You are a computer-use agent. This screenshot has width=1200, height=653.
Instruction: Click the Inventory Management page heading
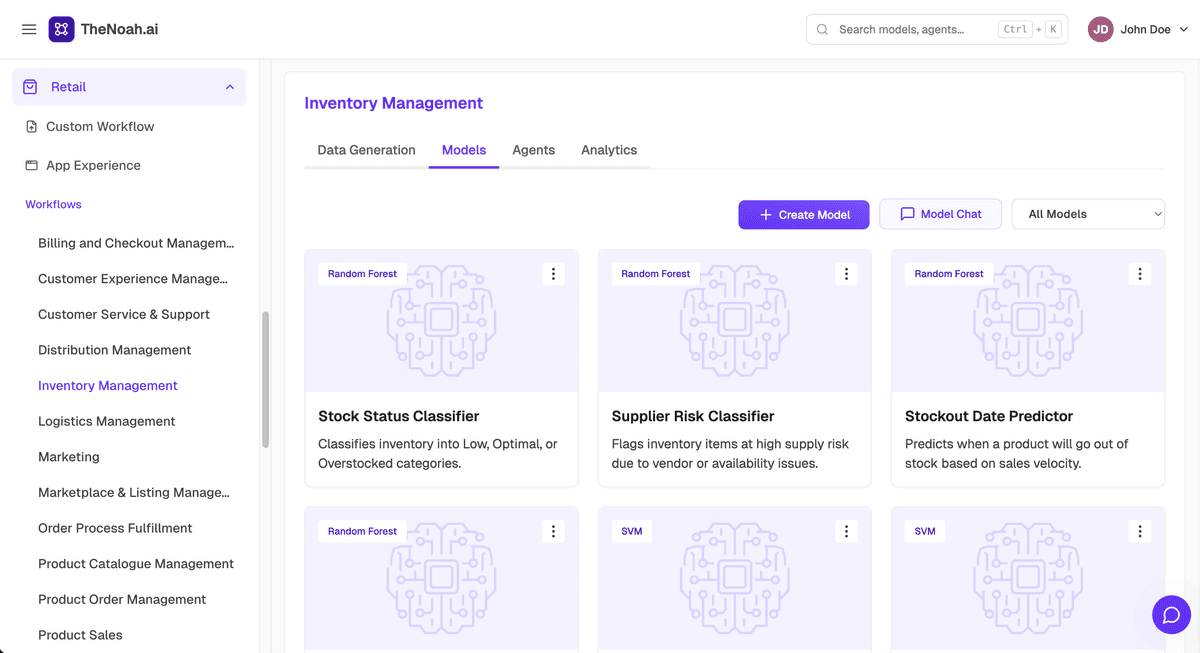point(394,103)
